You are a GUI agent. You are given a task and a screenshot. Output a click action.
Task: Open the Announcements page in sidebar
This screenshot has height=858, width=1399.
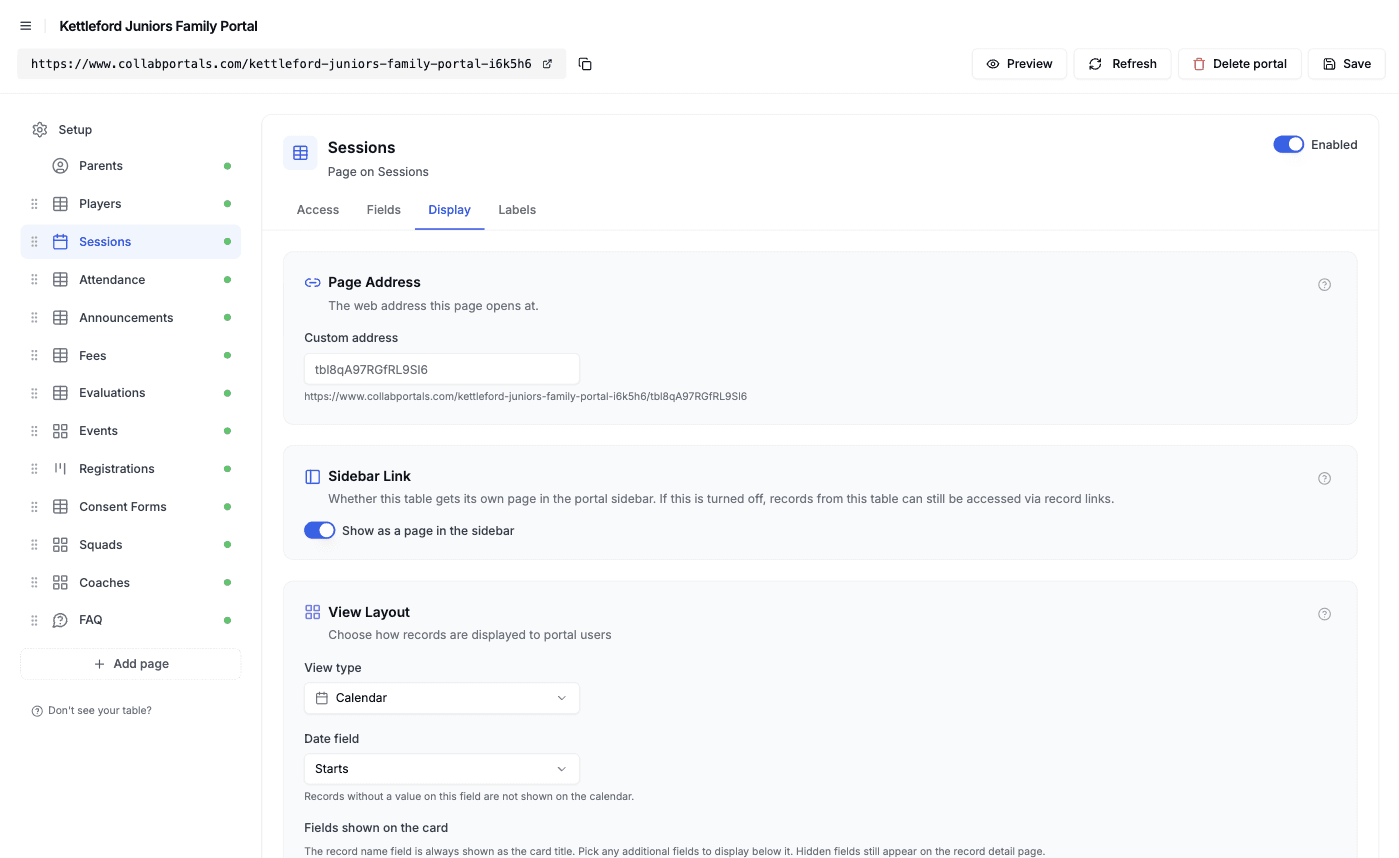point(131,318)
